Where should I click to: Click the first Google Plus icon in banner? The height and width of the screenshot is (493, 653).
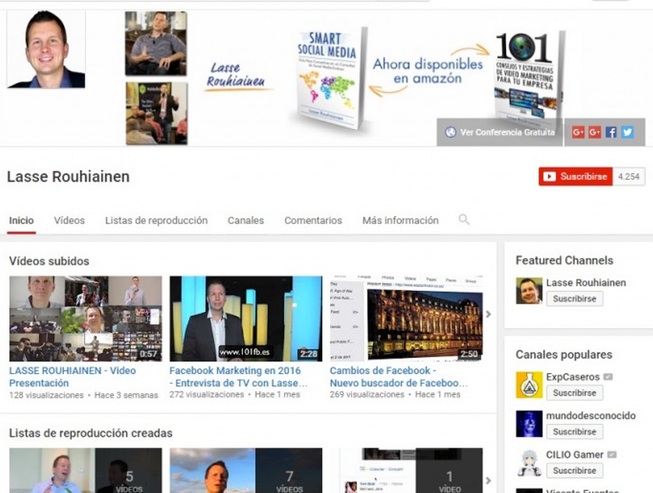[578, 132]
